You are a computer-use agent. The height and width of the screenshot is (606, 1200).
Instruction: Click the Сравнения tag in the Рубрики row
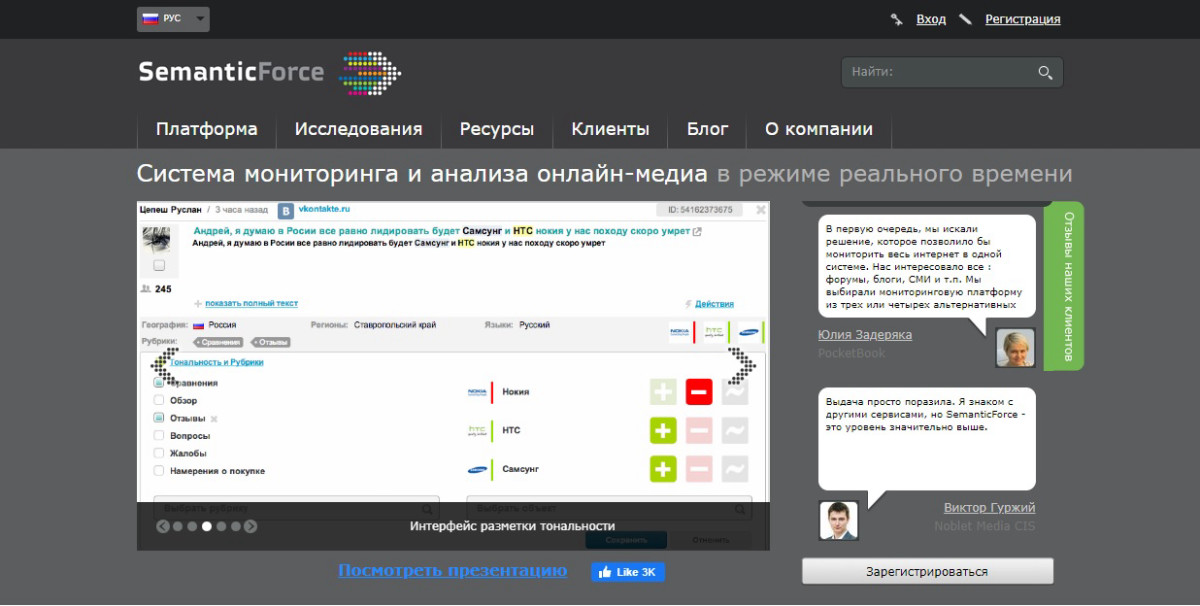(218, 342)
